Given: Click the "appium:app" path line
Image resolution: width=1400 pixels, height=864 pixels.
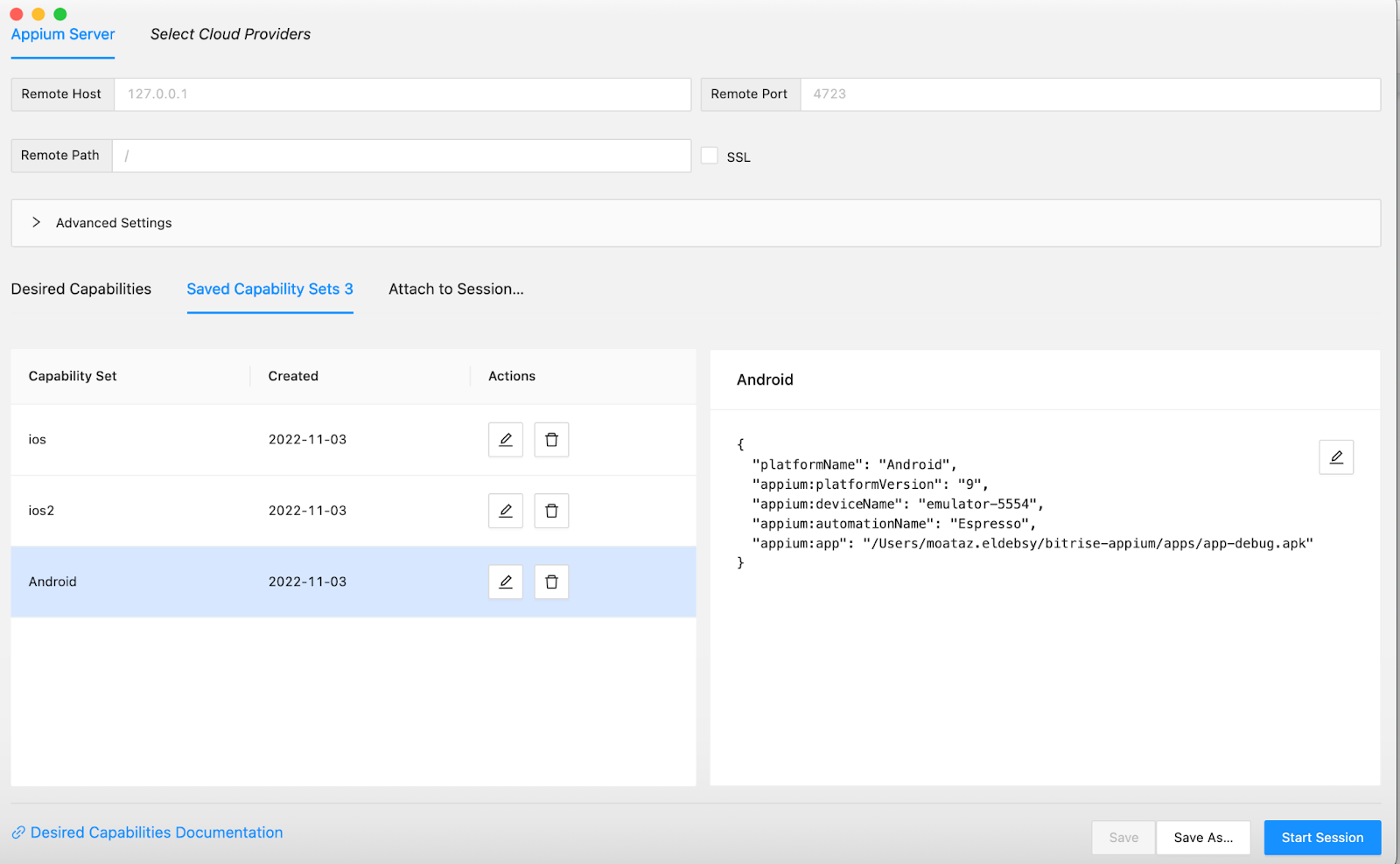Looking at the screenshot, I should (1032, 543).
